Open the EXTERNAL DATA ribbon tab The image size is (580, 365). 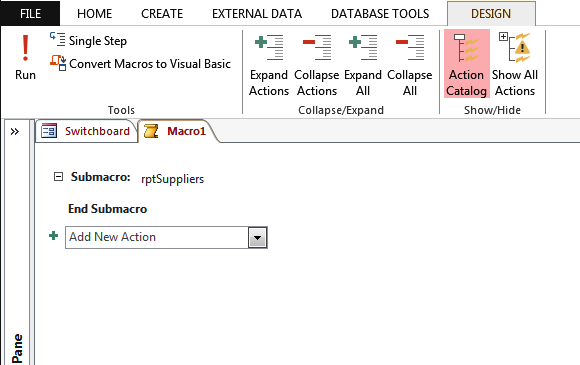coord(257,14)
